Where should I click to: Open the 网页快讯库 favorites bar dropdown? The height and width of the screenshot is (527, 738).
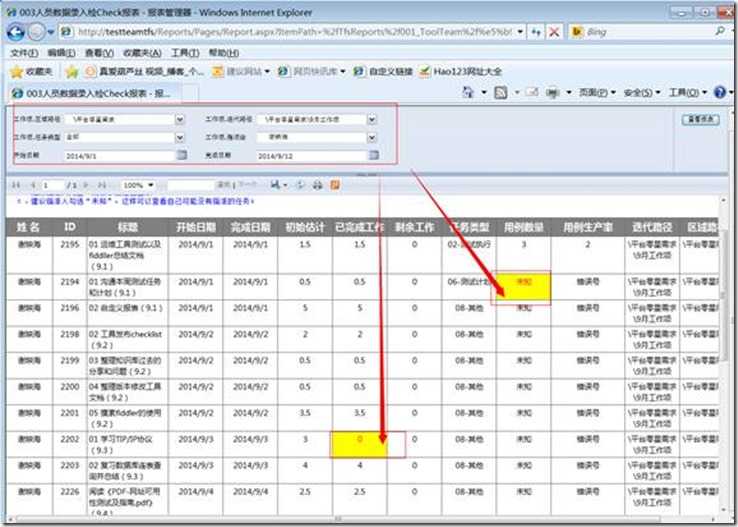point(311,72)
